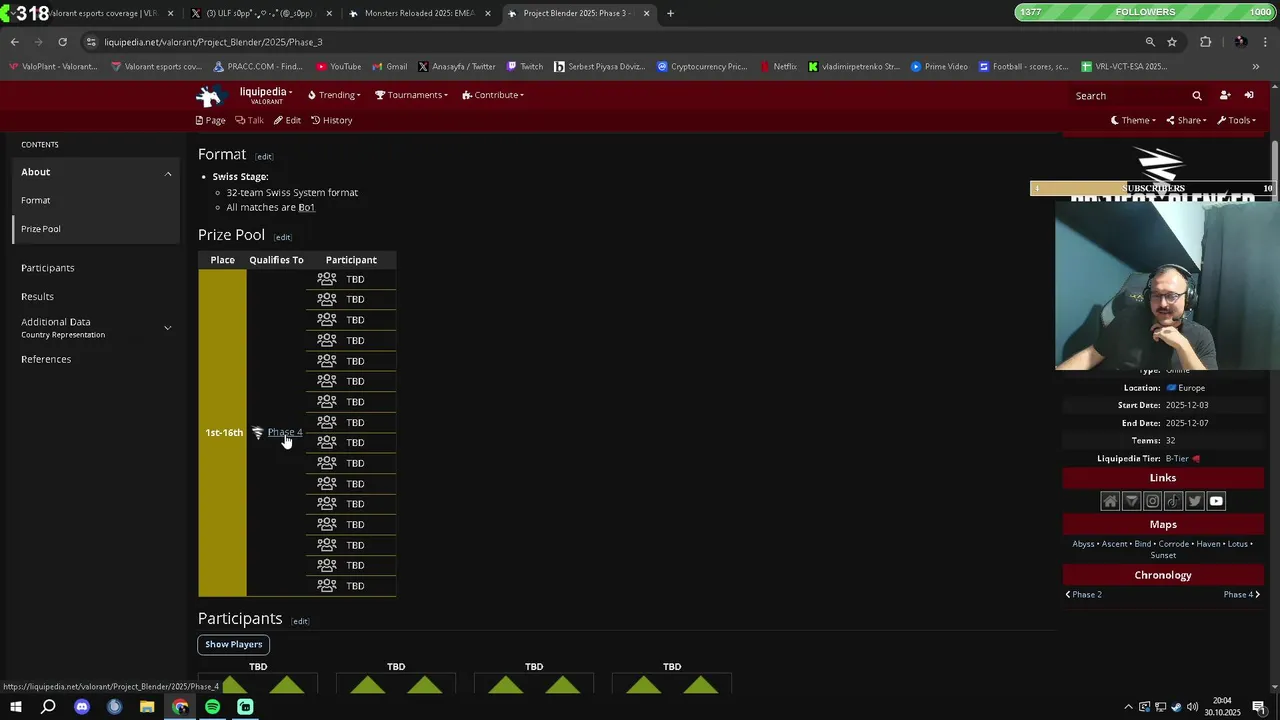This screenshot has width=1280, height=720.
Task: Expand Additional Data in contents sidebar
Action: pyautogui.click(x=167, y=327)
